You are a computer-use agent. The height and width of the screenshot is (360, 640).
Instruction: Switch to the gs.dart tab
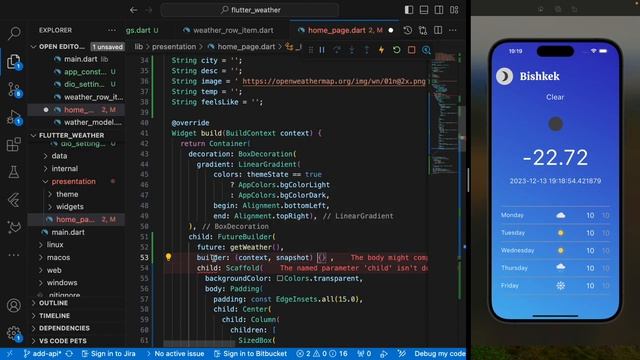142,30
